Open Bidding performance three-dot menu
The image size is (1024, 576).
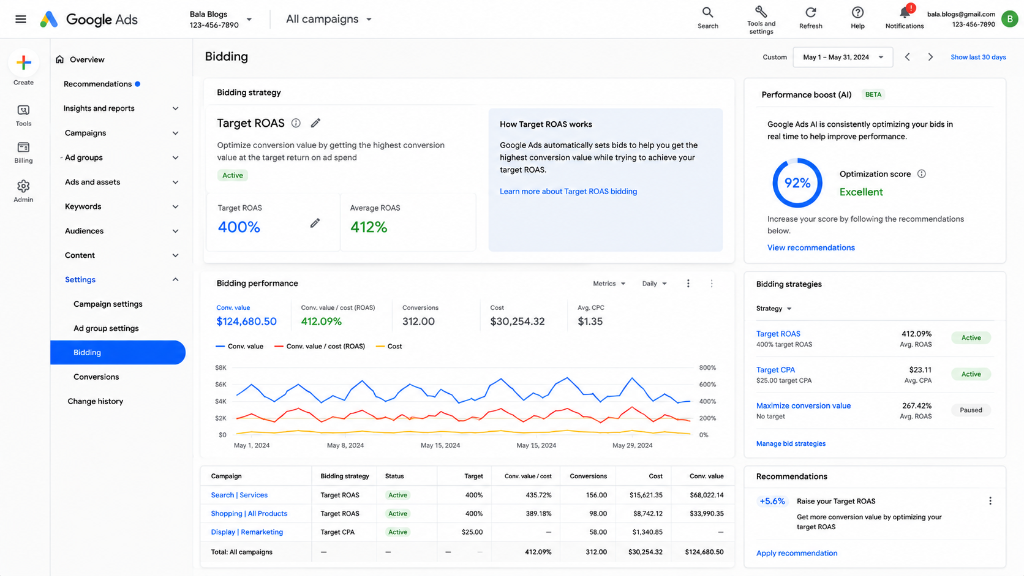tap(688, 283)
